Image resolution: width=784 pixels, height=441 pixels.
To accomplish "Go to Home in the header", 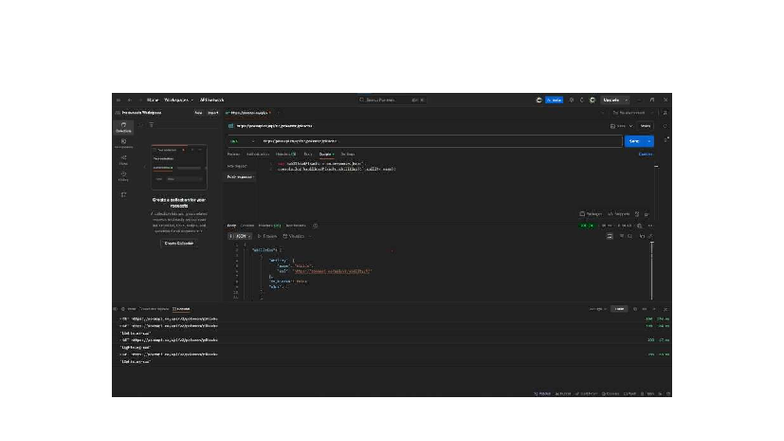I will click(152, 100).
